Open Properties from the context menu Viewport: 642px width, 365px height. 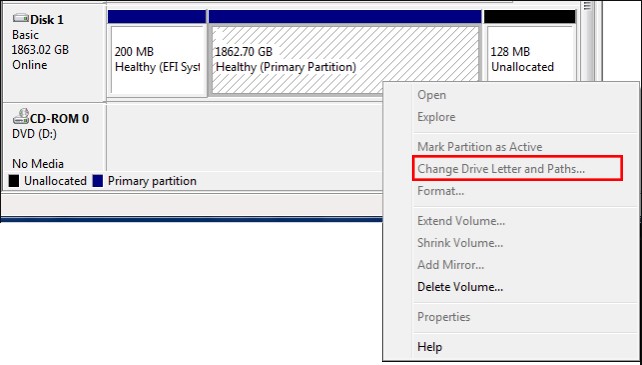[443, 317]
